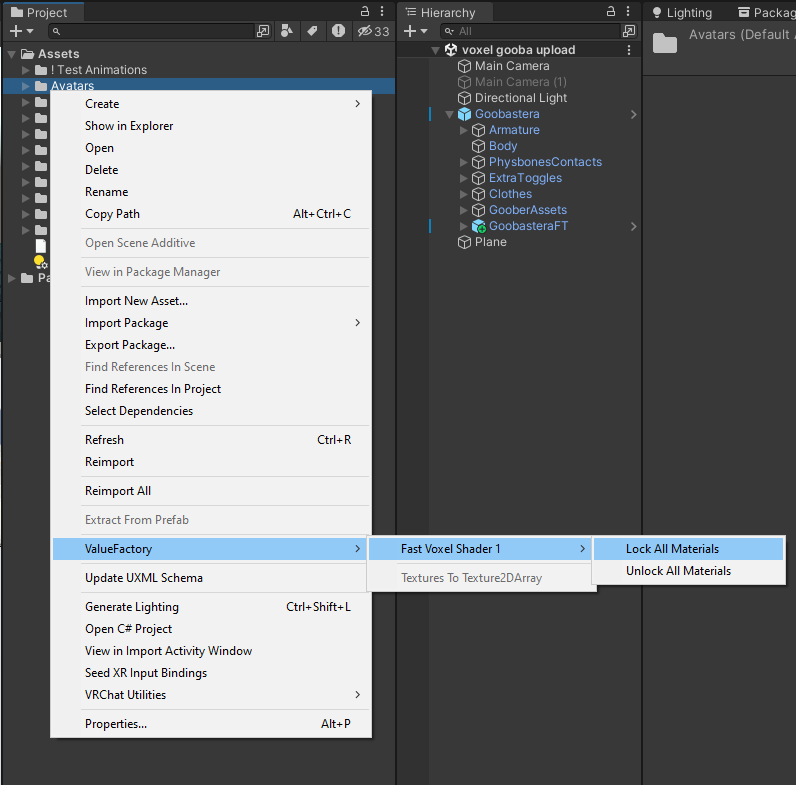This screenshot has width=796, height=785.
Task: Open the voxel gooba upload scene options menu
Action: coord(629,50)
